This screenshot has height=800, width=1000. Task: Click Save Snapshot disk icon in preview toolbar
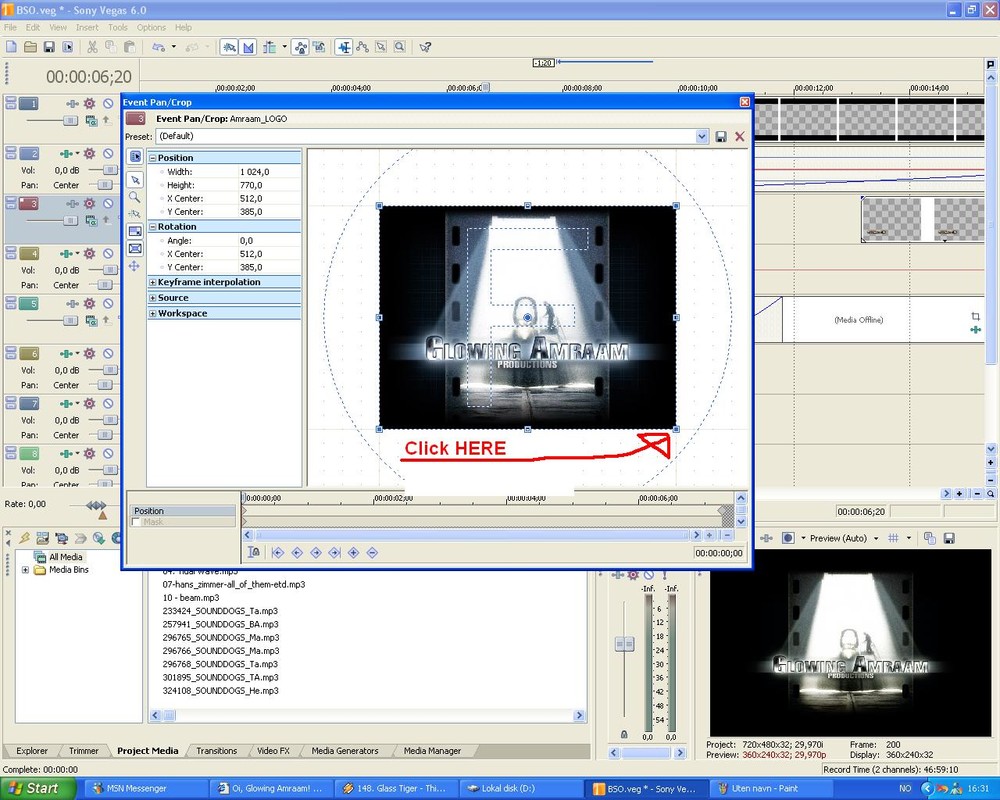click(x=949, y=538)
